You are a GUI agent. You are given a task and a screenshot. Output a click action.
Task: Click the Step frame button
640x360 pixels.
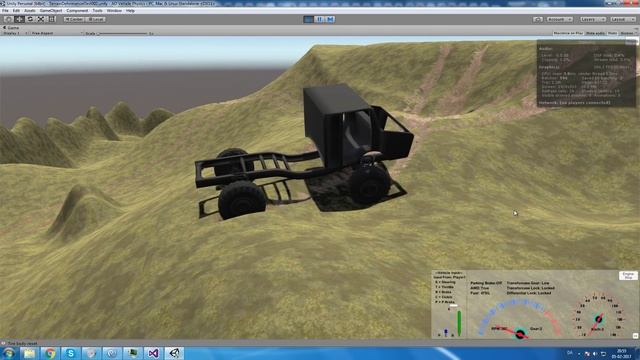click(x=330, y=19)
